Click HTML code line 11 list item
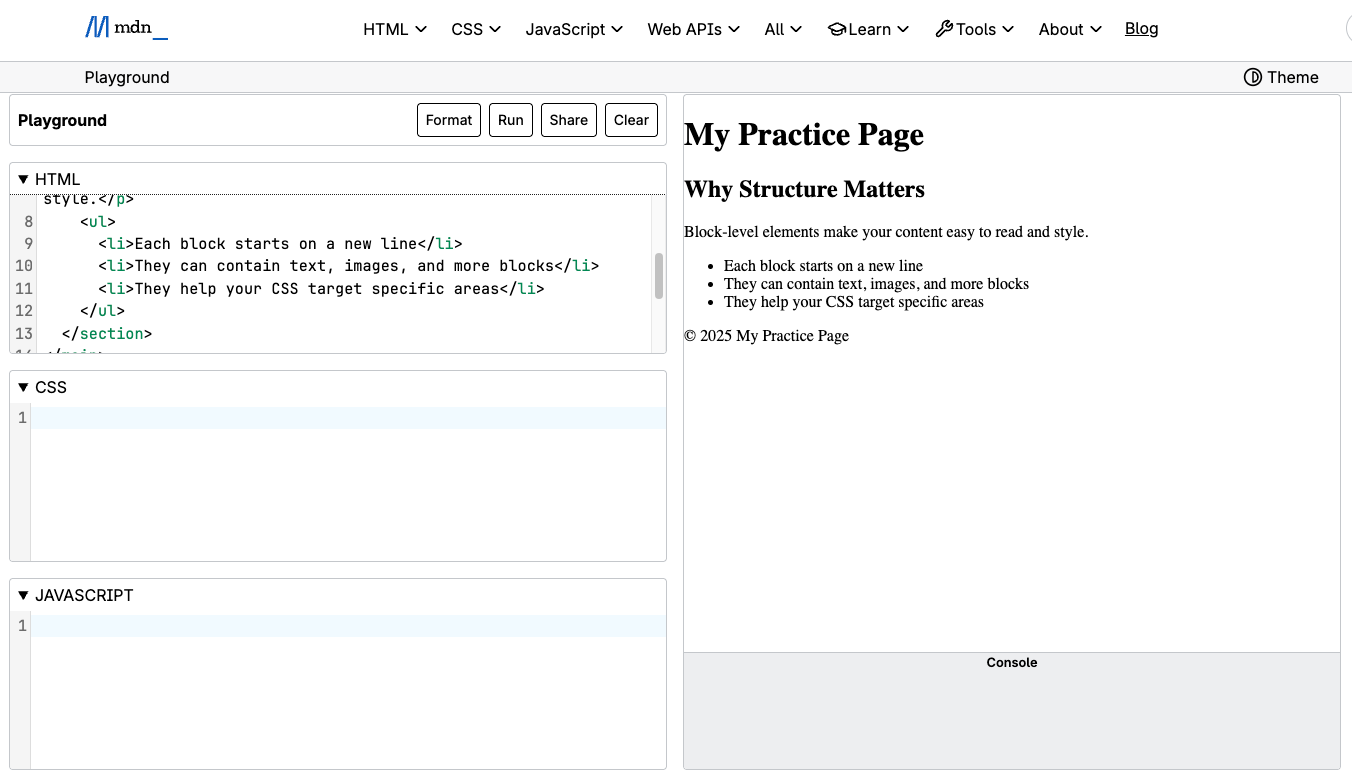Viewport: 1352px width, 782px height. pyautogui.click(x=321, y=289)
